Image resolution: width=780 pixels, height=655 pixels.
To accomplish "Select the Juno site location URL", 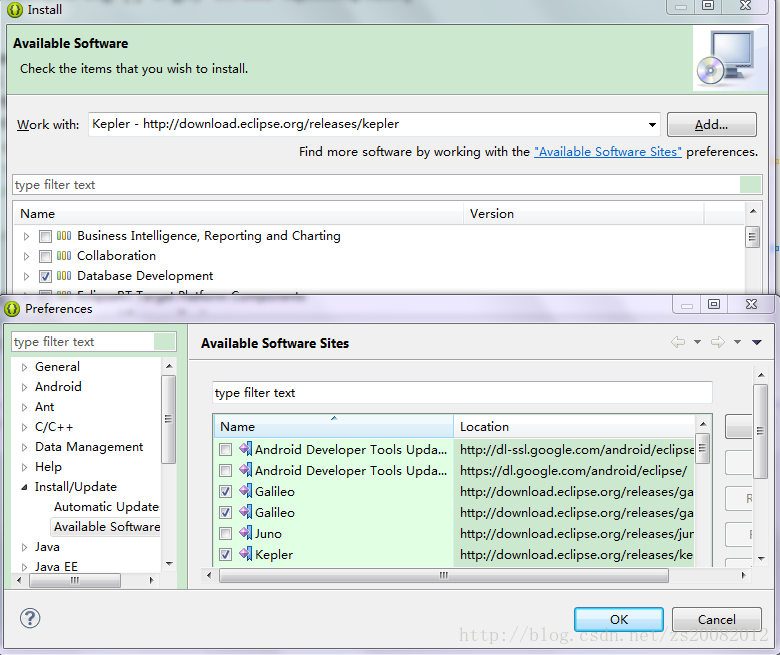I will click(577, 534).
